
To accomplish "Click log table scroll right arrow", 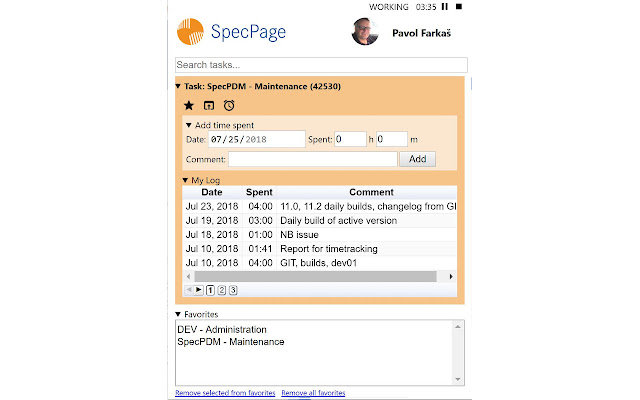I will (451, 276).
